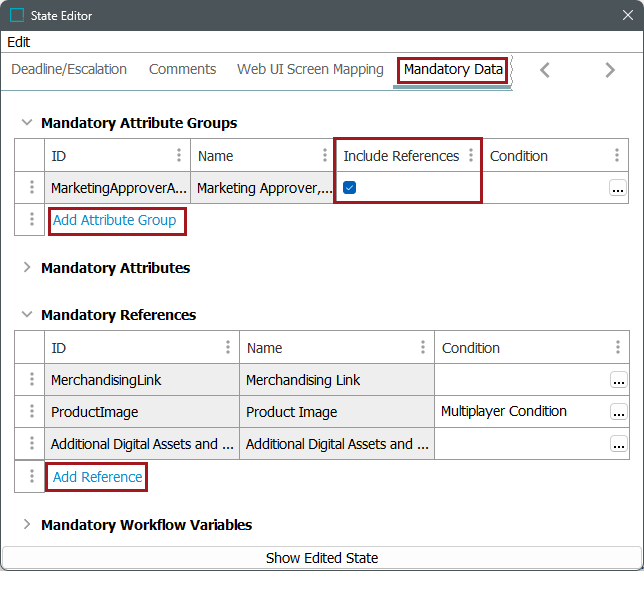This screenshot has width=644, height=592.
Task: Switch to Web UI Screen Mapping tab
Action: coord(310,69)
